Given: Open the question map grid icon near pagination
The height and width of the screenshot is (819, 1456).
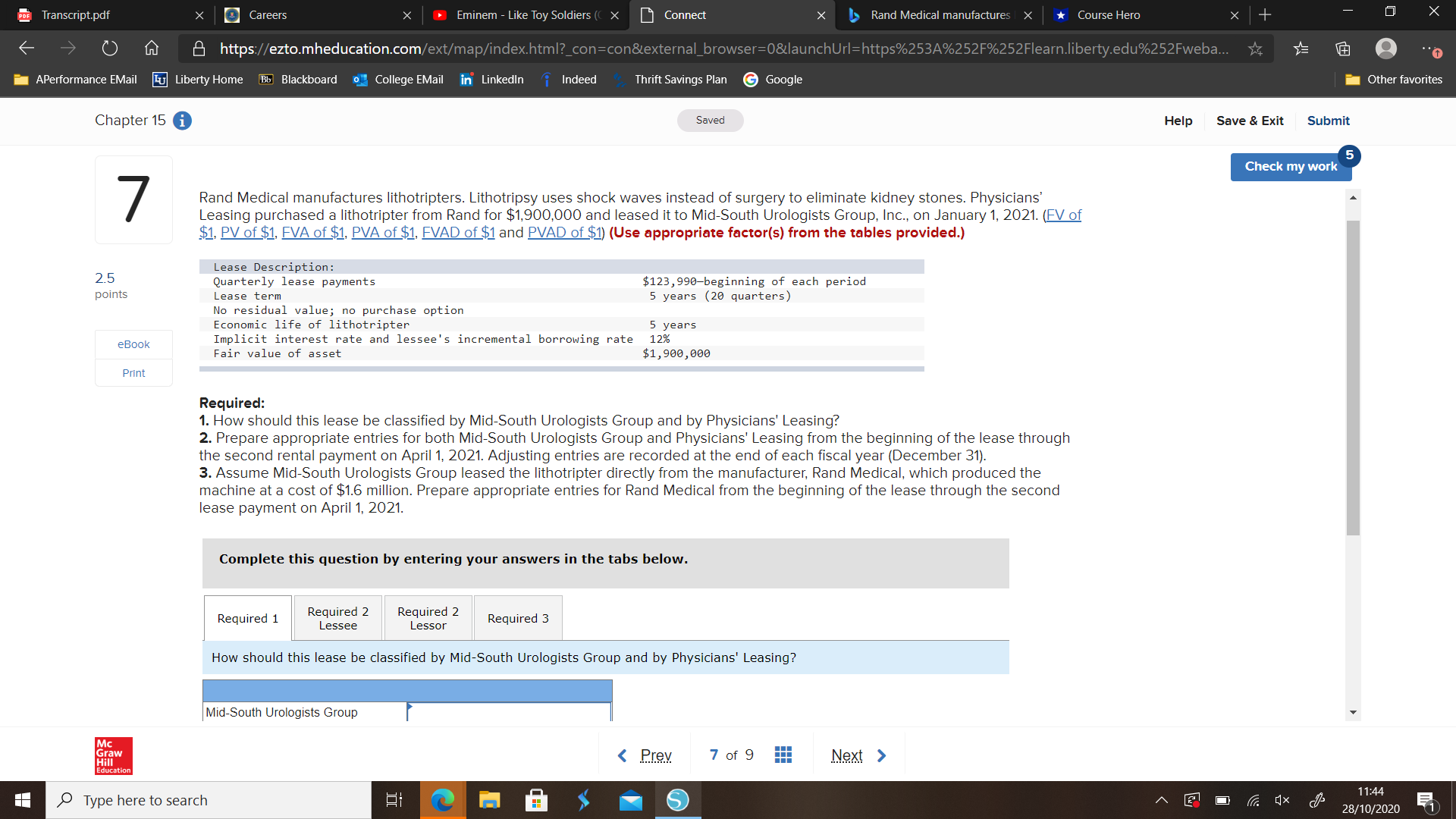Looking at the screenshot, I should [783, 755].
